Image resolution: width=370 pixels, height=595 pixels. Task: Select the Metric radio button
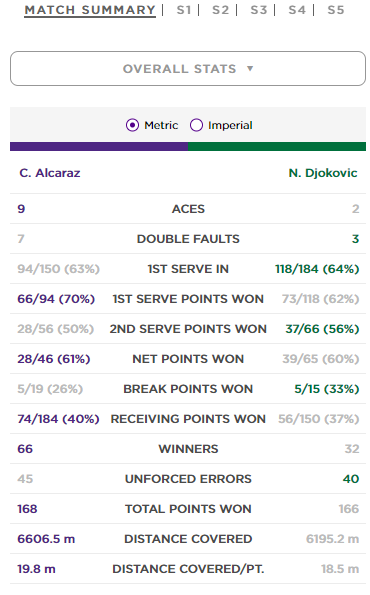tap(132, 125)
